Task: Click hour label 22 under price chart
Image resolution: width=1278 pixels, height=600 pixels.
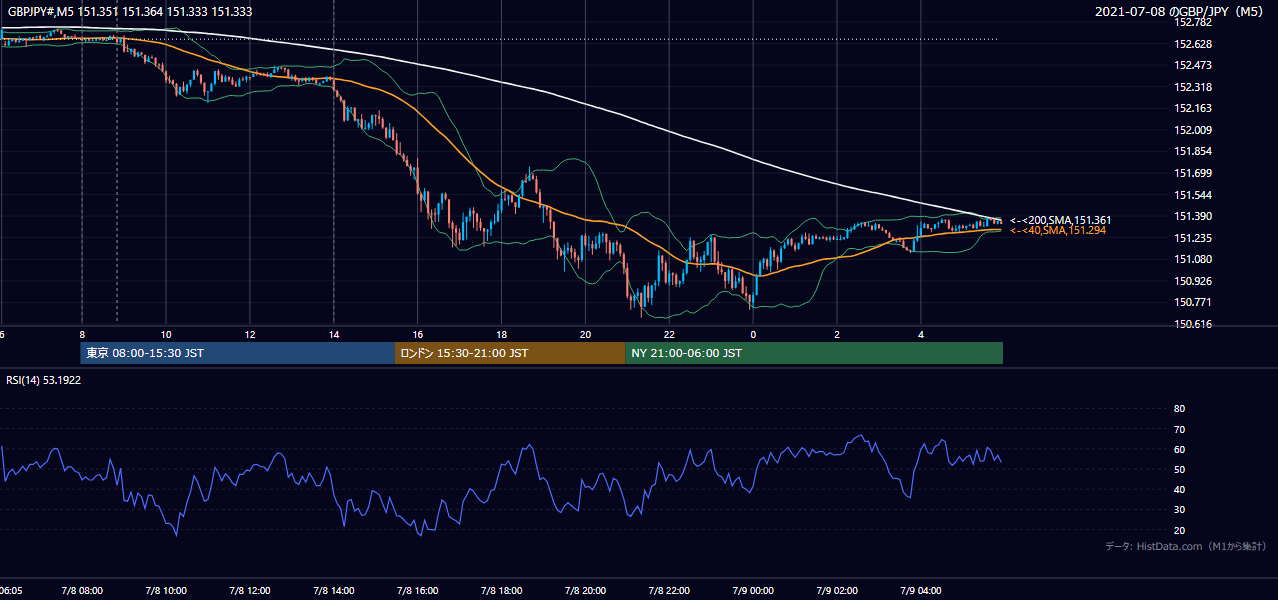Action: coord(670,335)
